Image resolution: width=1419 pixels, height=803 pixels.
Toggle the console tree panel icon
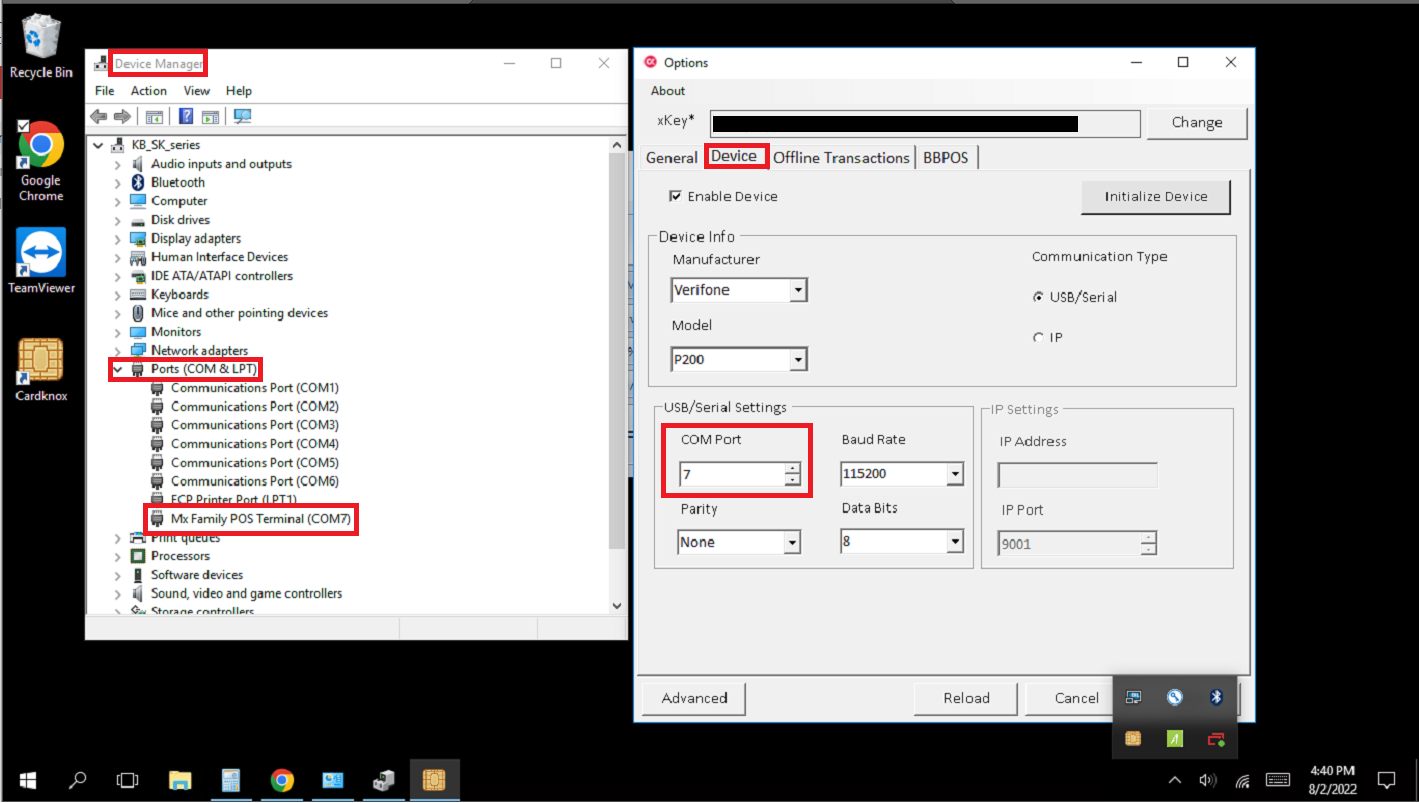[155, 116]
